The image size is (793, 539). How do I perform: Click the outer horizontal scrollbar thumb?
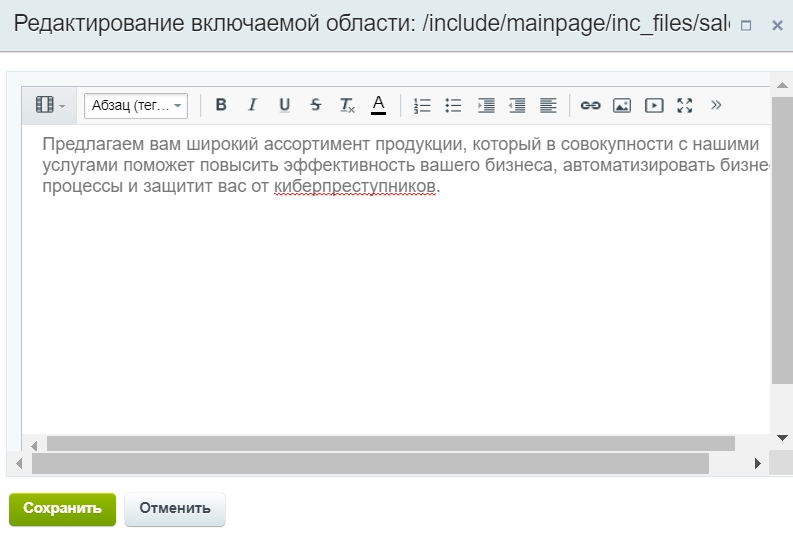point(370,464)
